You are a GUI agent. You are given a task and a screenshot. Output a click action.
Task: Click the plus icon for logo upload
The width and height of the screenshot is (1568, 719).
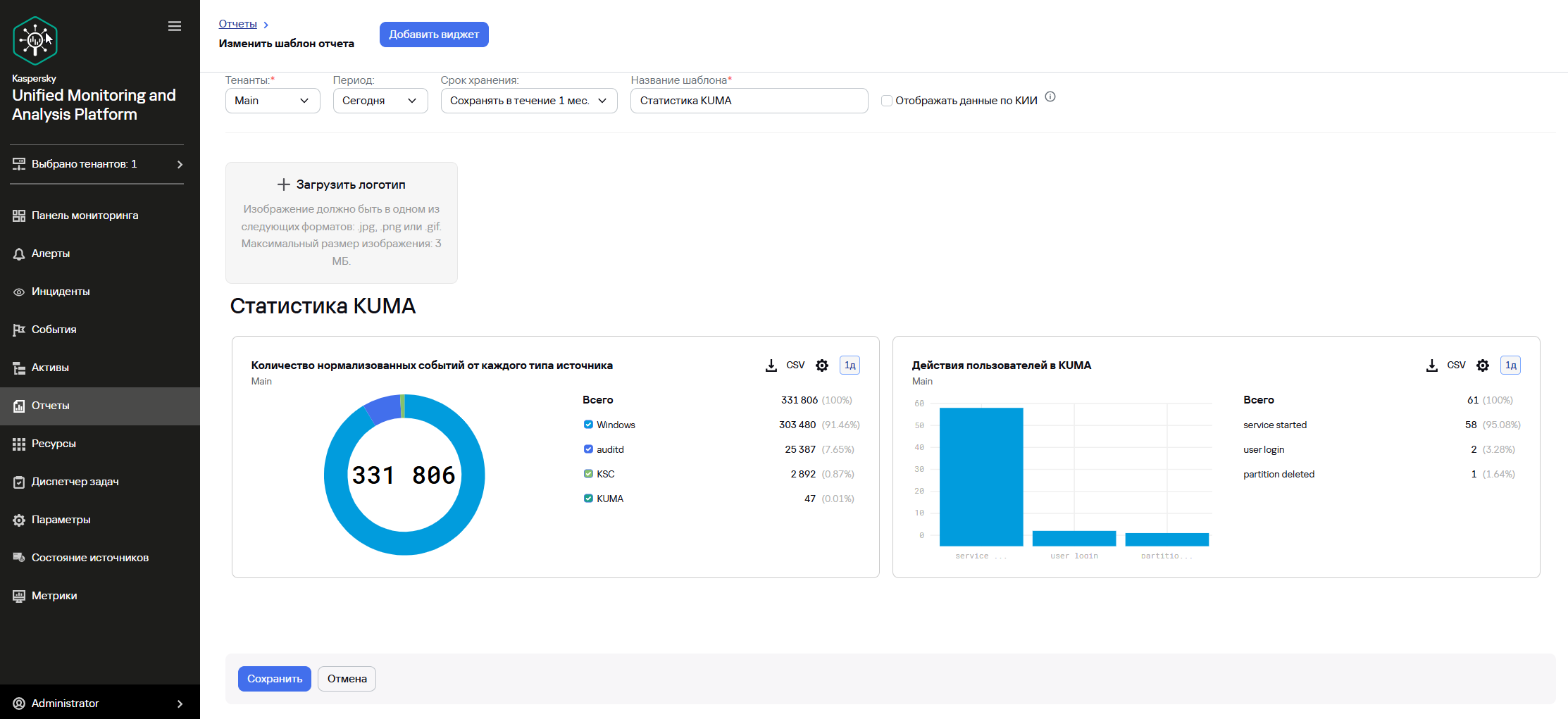coord(283,185)
